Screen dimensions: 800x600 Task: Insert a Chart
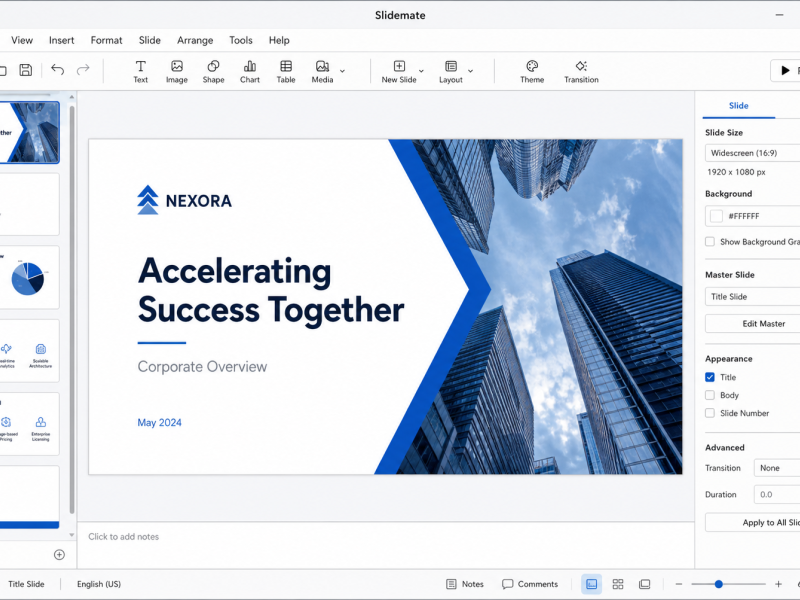click(x=250, y=71)
